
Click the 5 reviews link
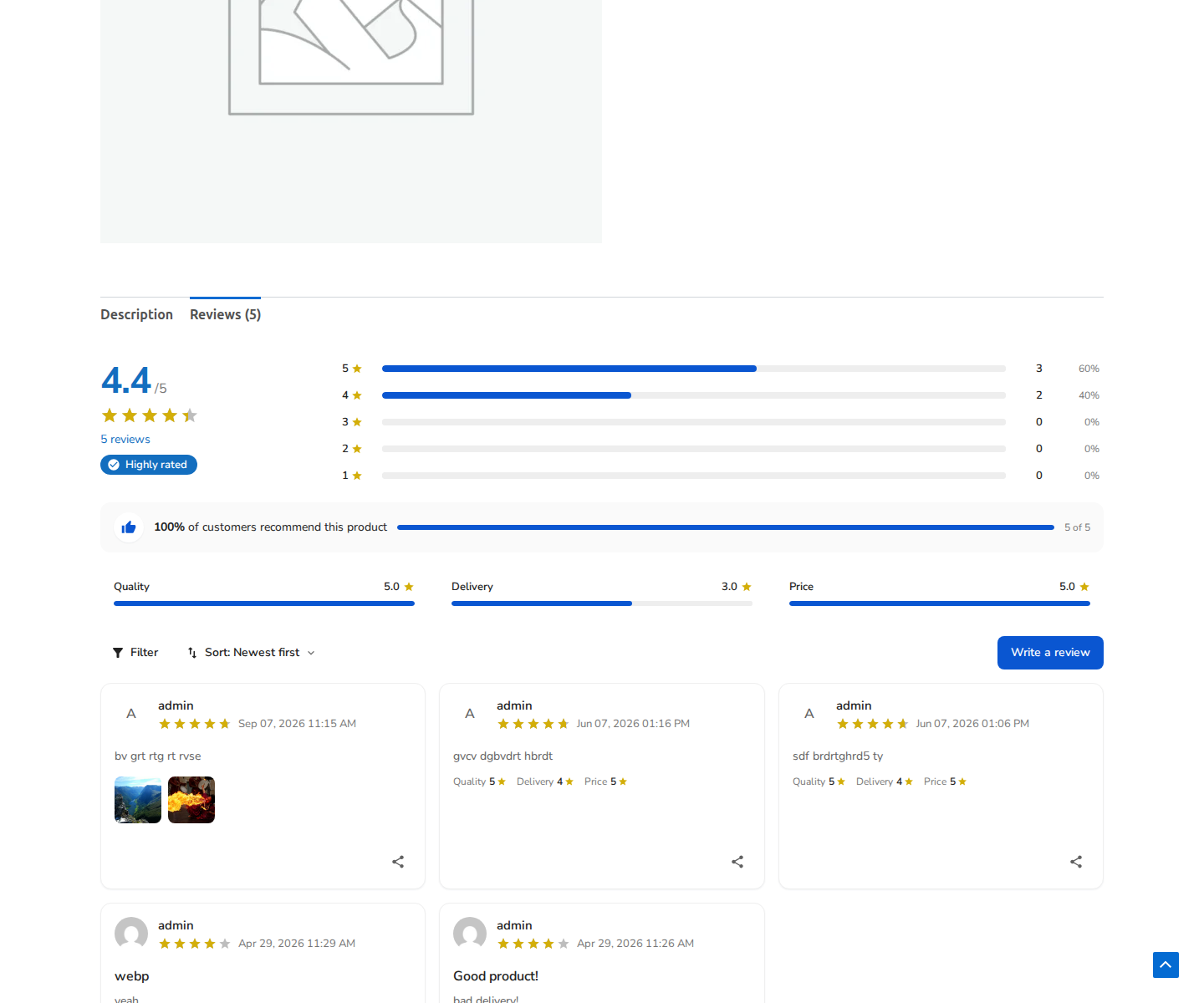pyautogui.click(x=125, y=439)
